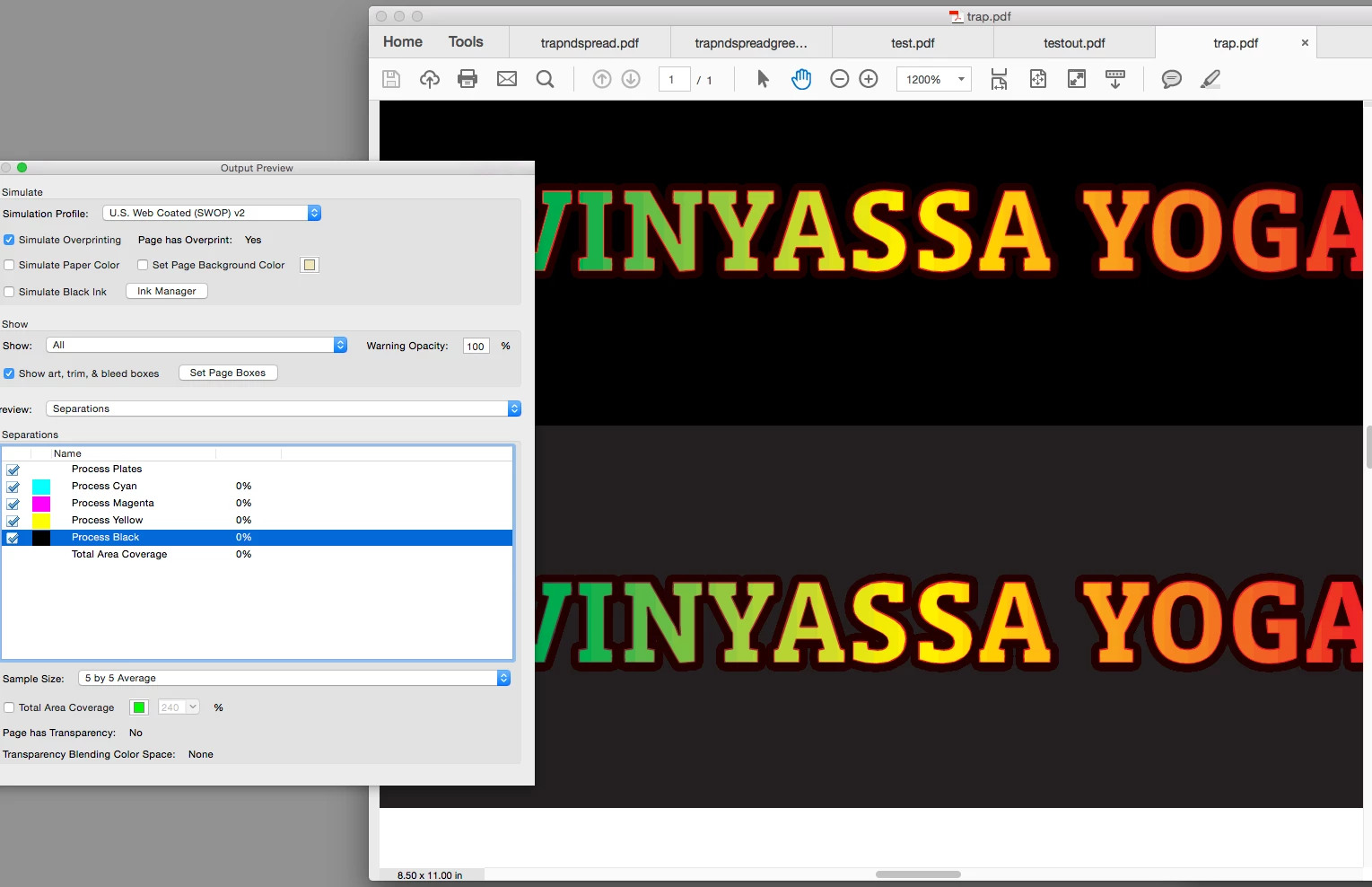Viewport: 1372px width, 887px height.
Task: Click the page background color swatch
Action: tap(310, 265)
